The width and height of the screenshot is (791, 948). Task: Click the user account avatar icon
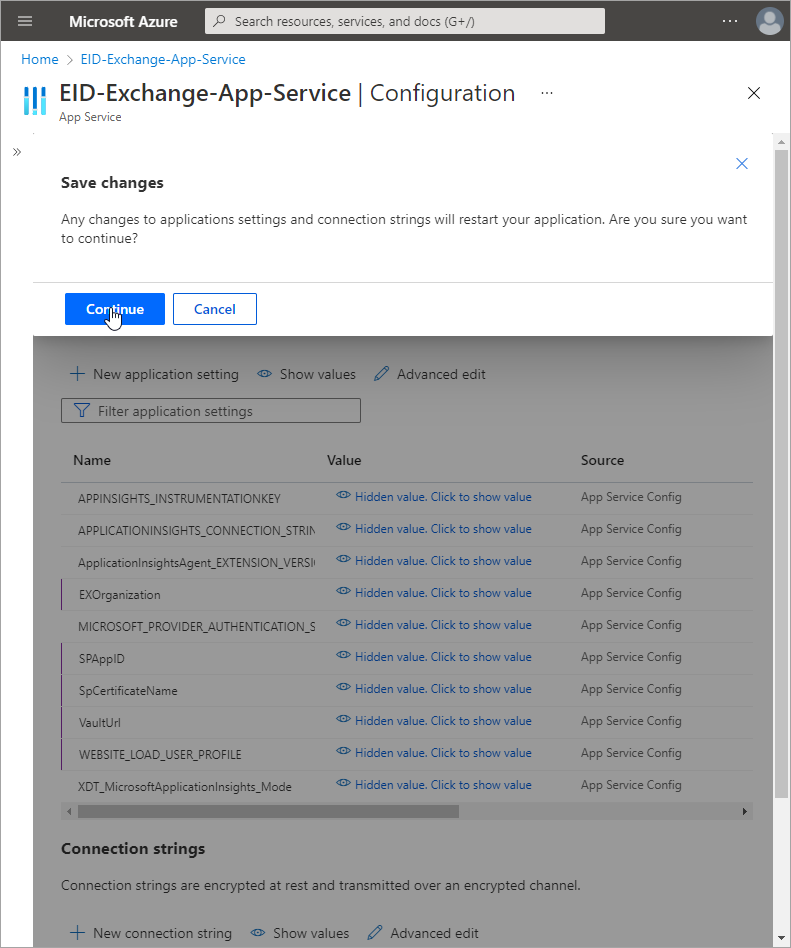[769, 21]
